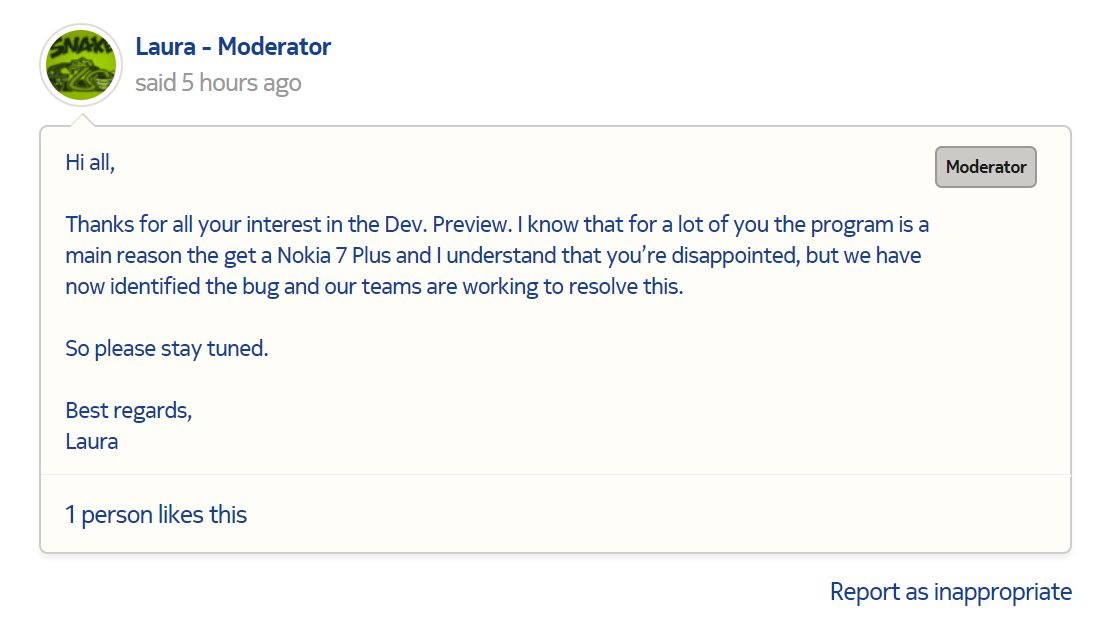Click the speech bubble pointer under the avatar
Image resolution: width=1111 pixels, height=631 pixels.
click(83, 121)
